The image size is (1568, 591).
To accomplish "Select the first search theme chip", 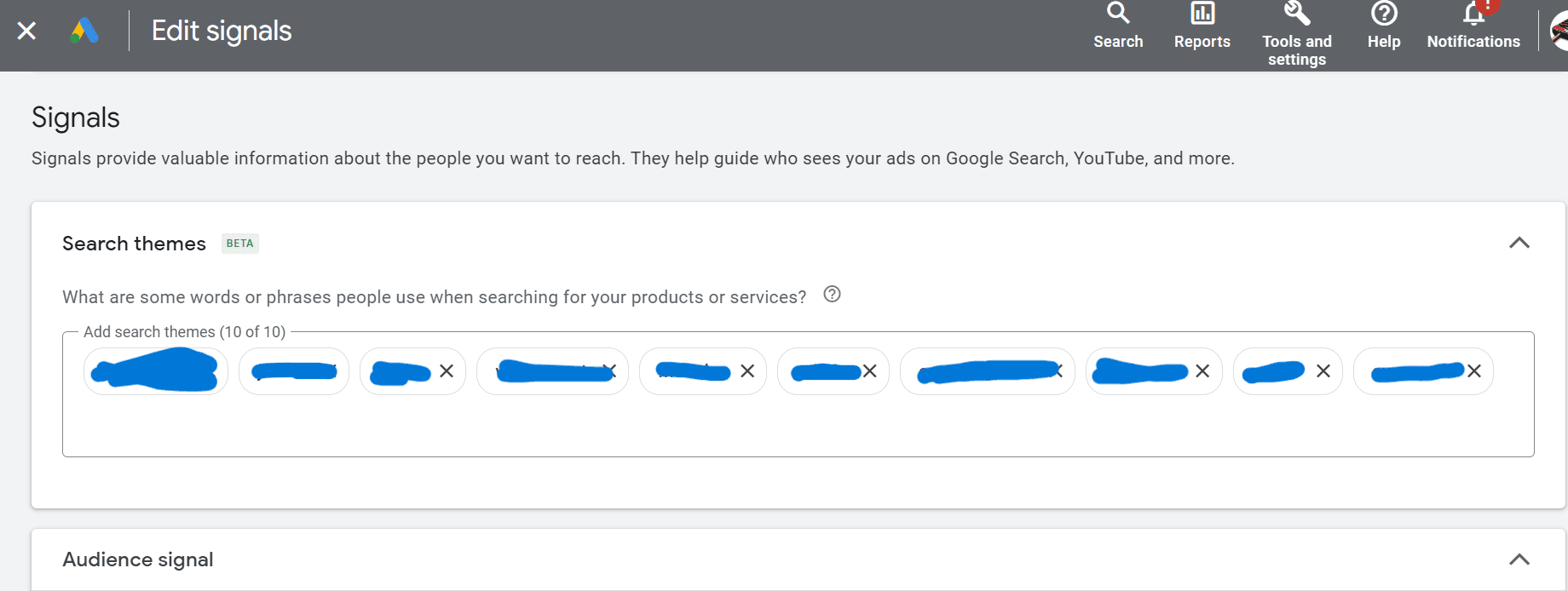I will [x=156, y=371].
